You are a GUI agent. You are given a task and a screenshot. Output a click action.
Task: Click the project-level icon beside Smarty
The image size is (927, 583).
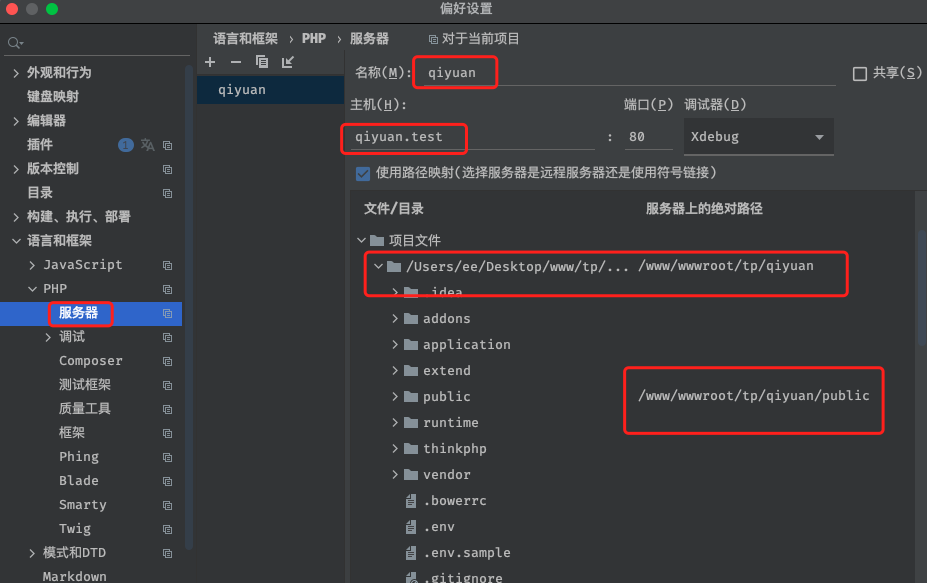167,506
